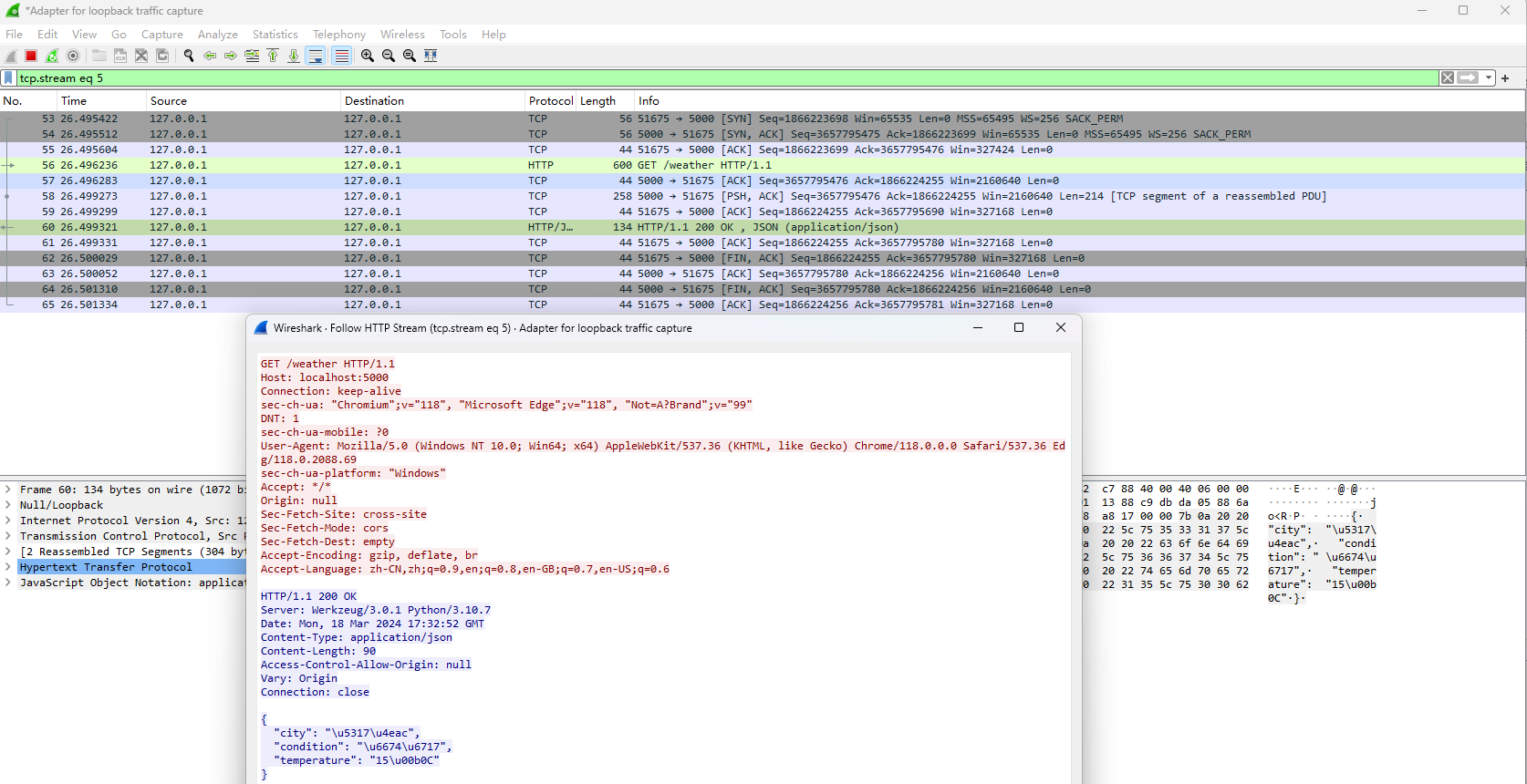Clear the display filter
The height and width of the screenshot is (784, 1527).
tap(1448, 78)
